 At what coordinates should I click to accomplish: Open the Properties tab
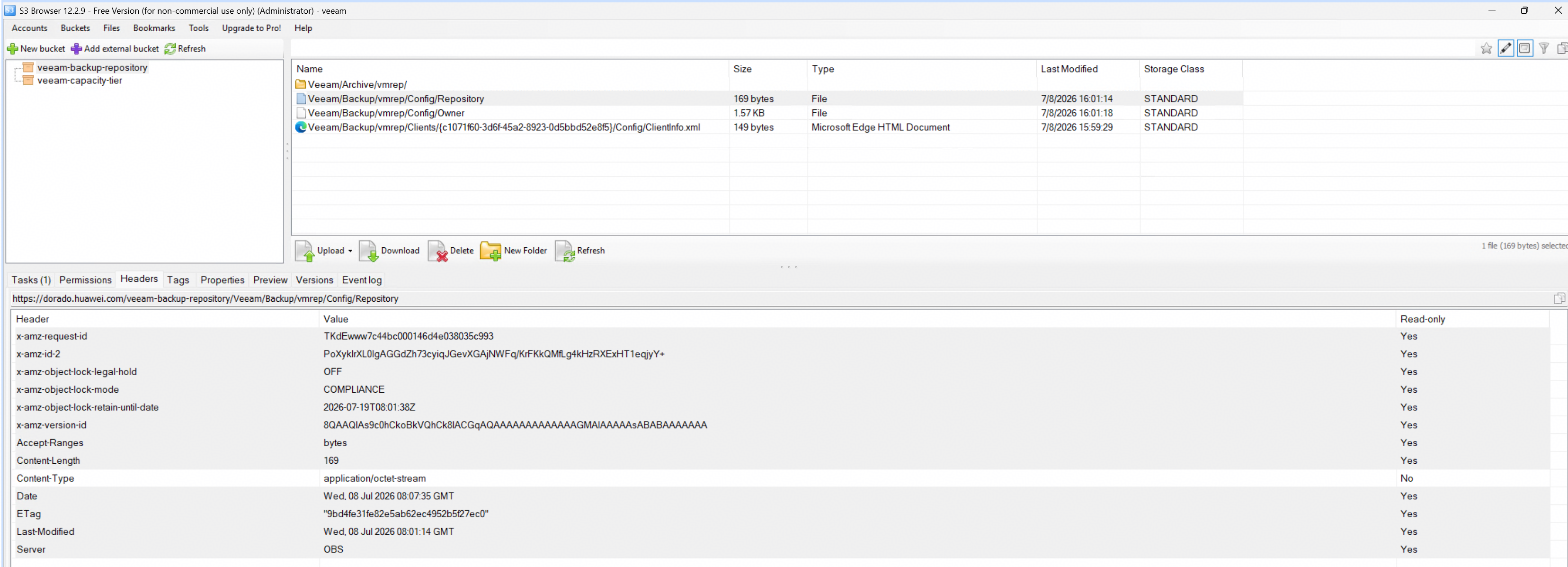[222, 280]
